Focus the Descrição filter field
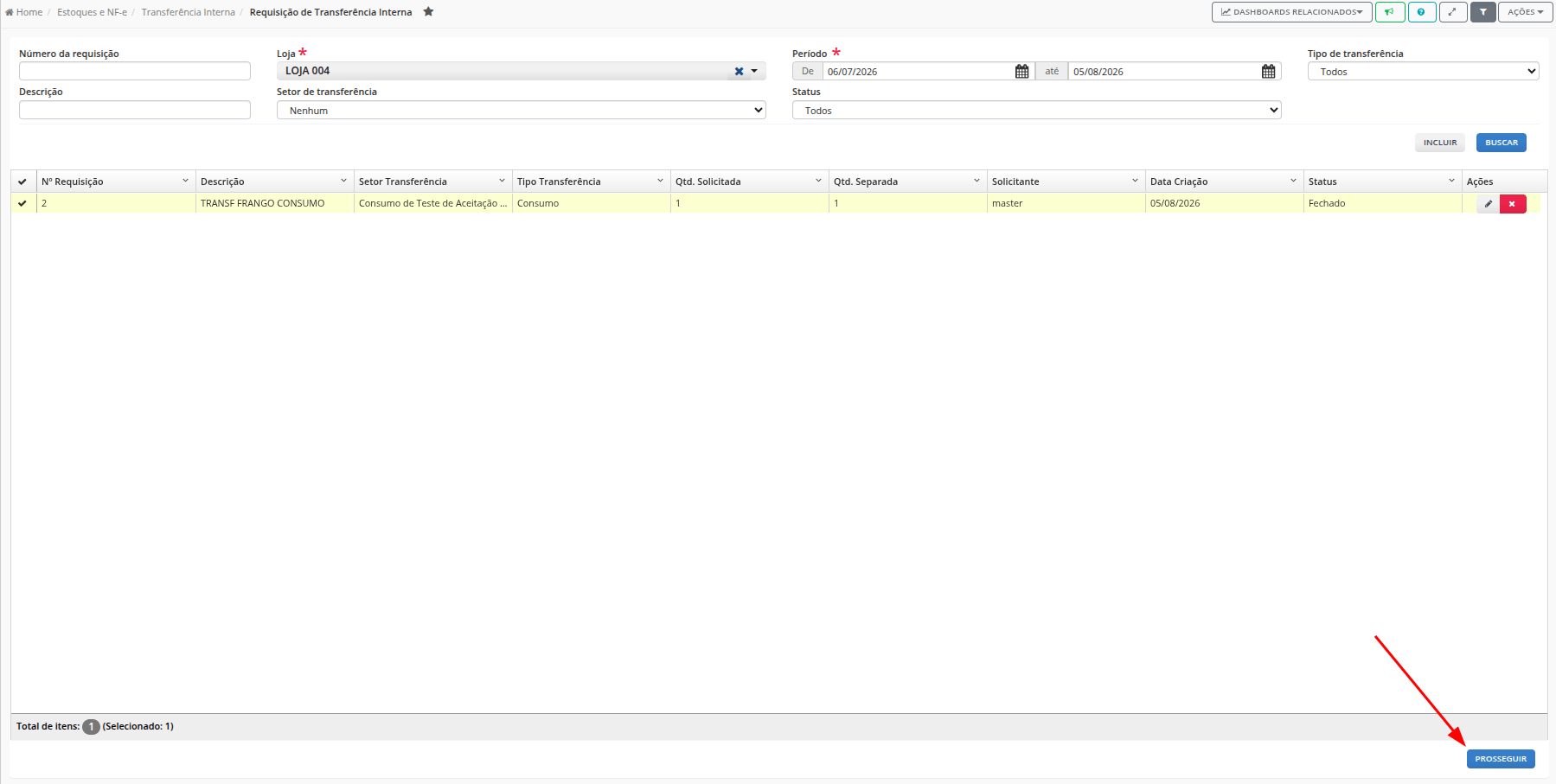This screenshot has width=1556, height=784. 135,110
